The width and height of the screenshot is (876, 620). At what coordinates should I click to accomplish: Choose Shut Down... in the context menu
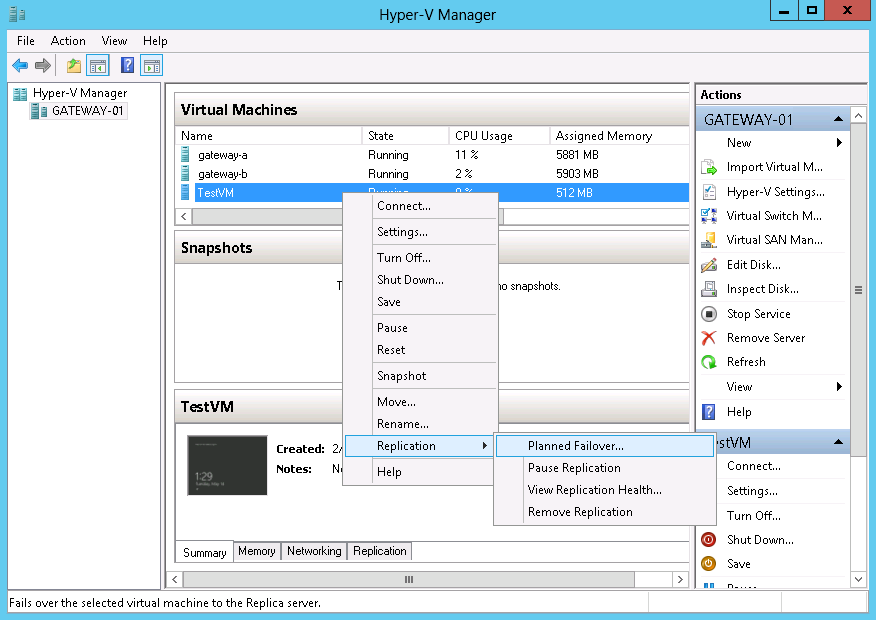coord(421,280)
